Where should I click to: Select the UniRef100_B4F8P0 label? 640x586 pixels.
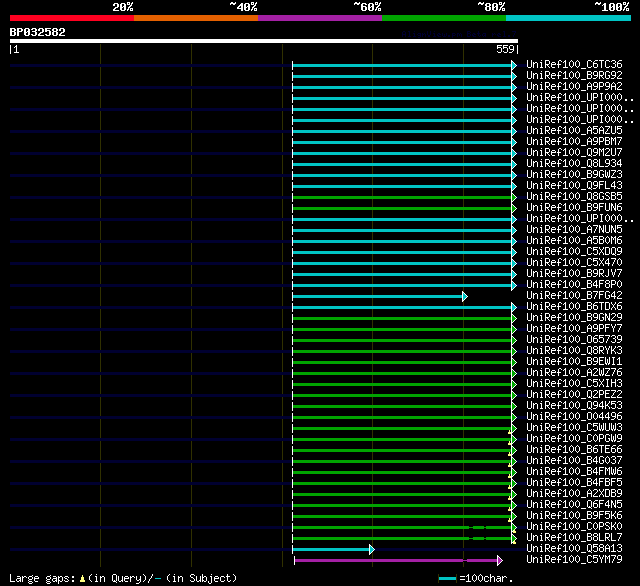pyautogui.click(x=574, y=285)
